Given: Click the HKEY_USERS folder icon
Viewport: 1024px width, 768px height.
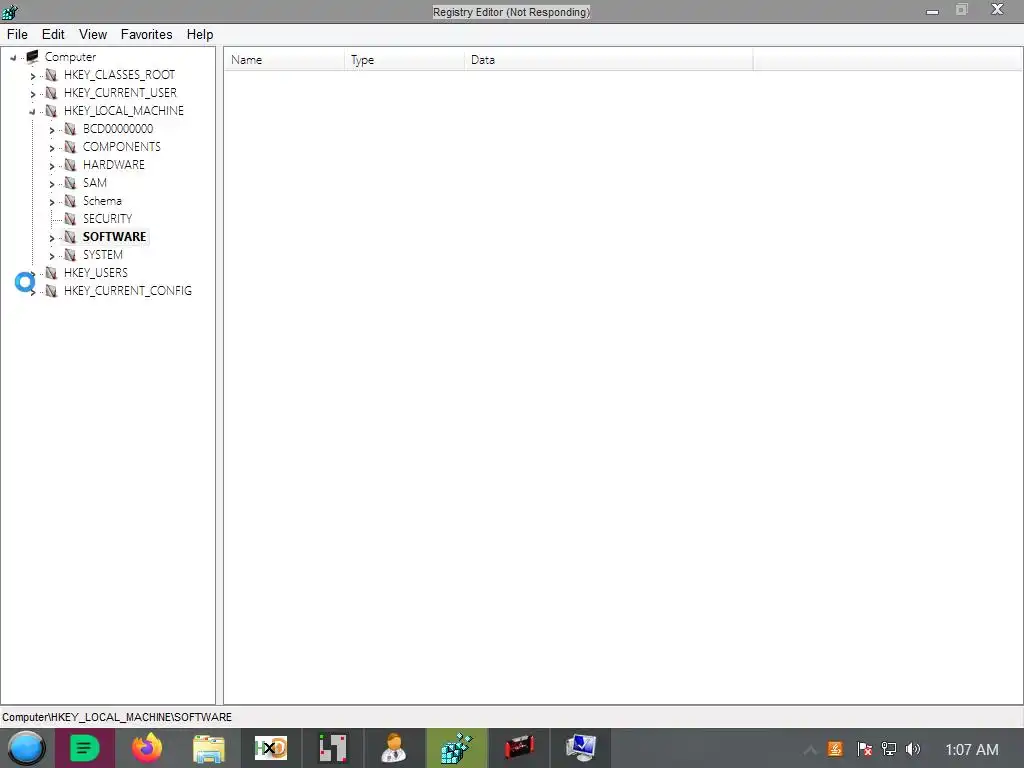Looking at the screenshot, I should [x=51, y=273].
